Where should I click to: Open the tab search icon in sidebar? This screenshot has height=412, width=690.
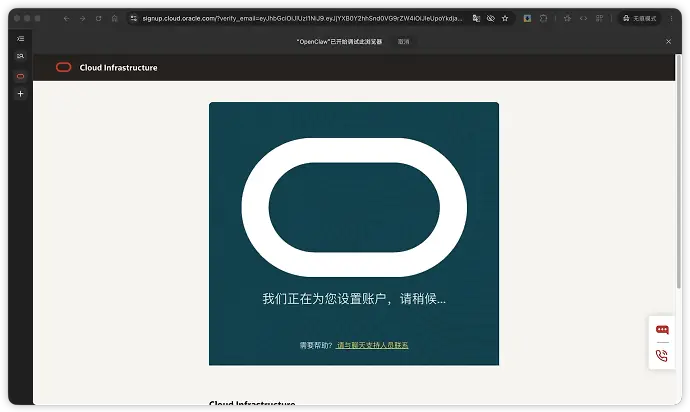click(x=20, y=56)
